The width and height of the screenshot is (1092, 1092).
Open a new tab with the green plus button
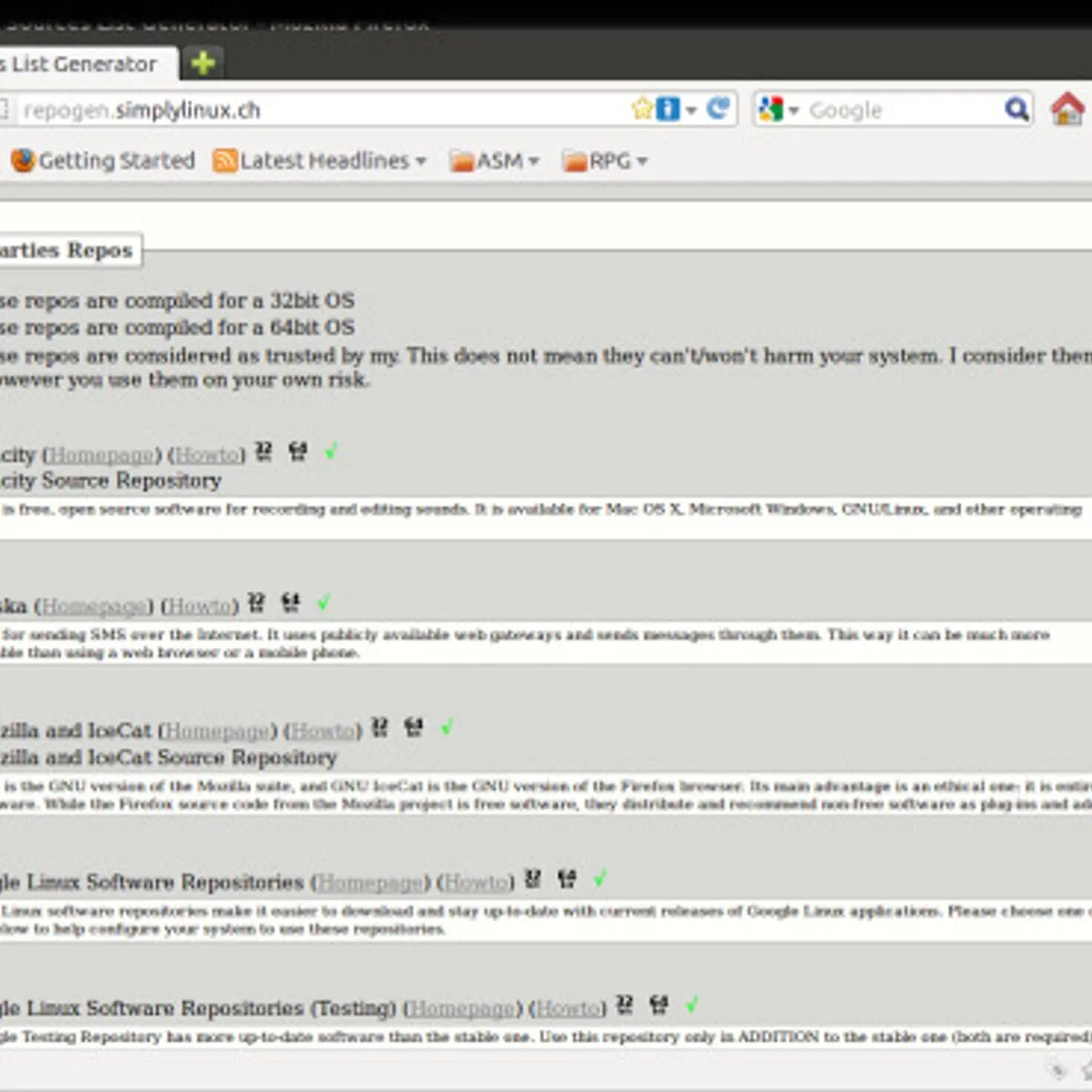pos(203,63)
